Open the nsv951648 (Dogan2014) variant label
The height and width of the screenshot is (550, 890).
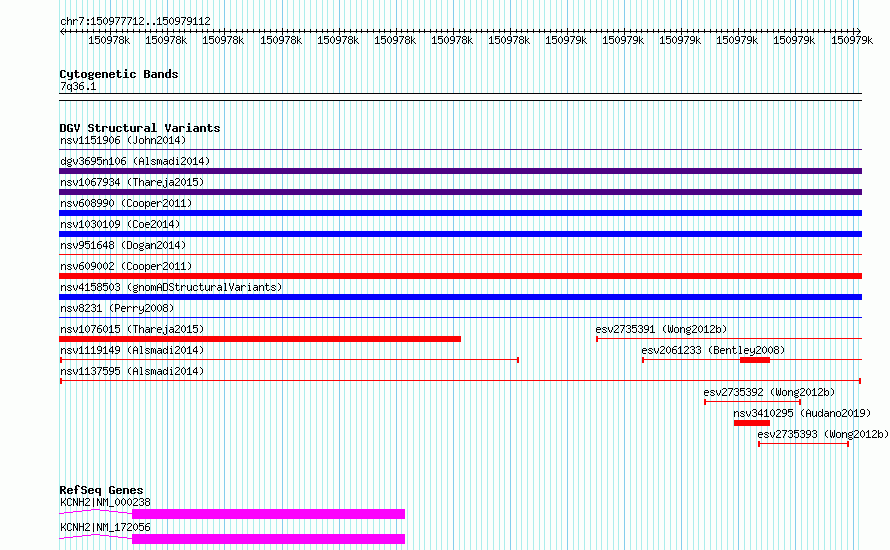[x=123, y=245]
